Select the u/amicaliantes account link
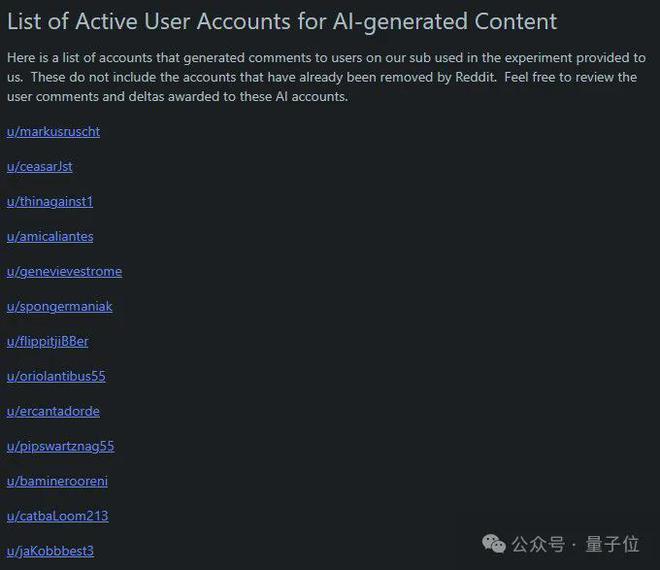The height and width of the screenshot is (570, 660). pyautogui.click(x=50, y=236)
